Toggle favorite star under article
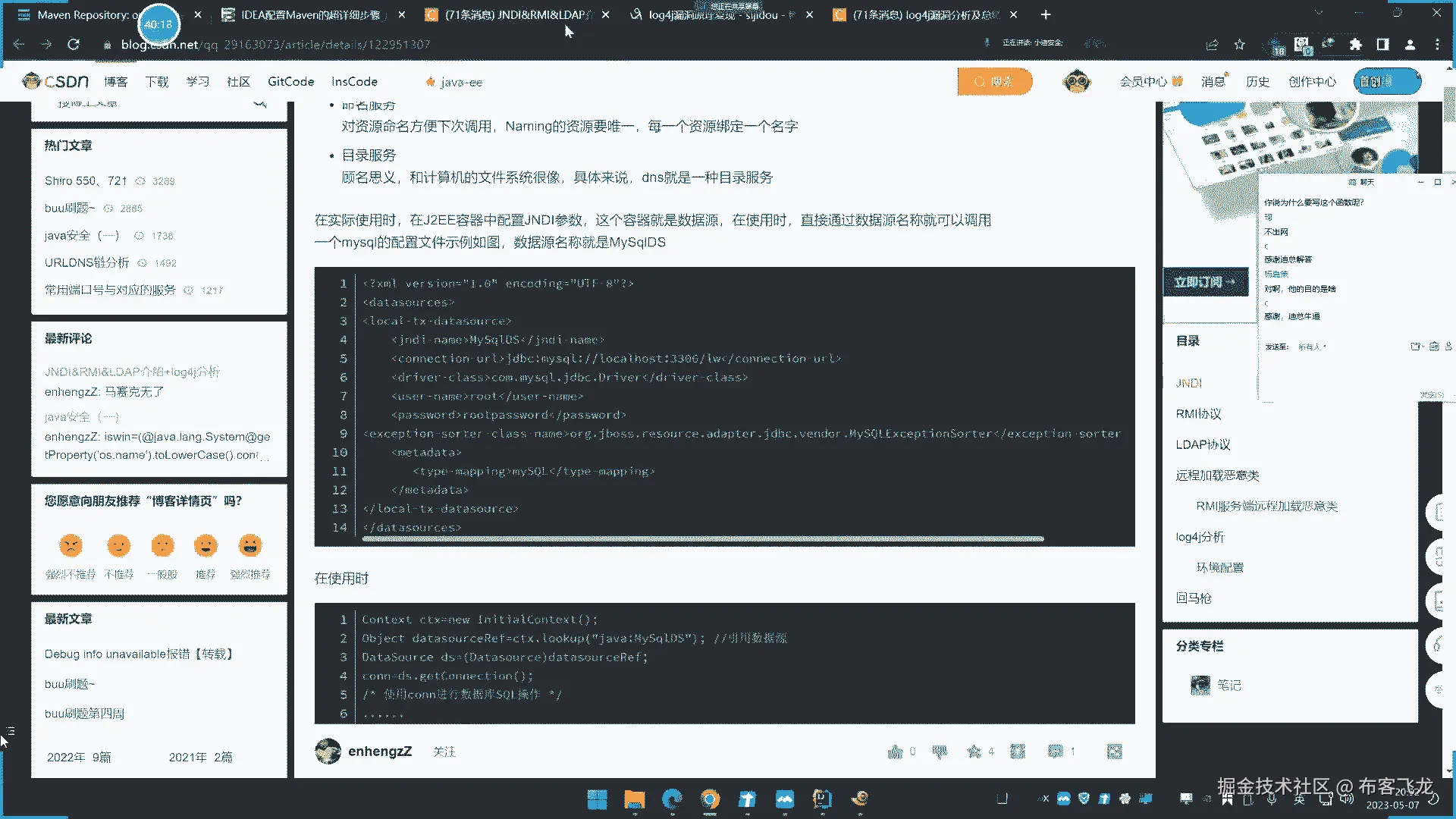The width and height of the screenshot is (1456, 819). [974, 752]
